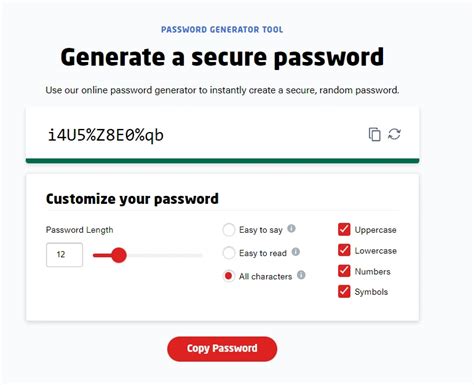Click the Customize your password heading

132,199
